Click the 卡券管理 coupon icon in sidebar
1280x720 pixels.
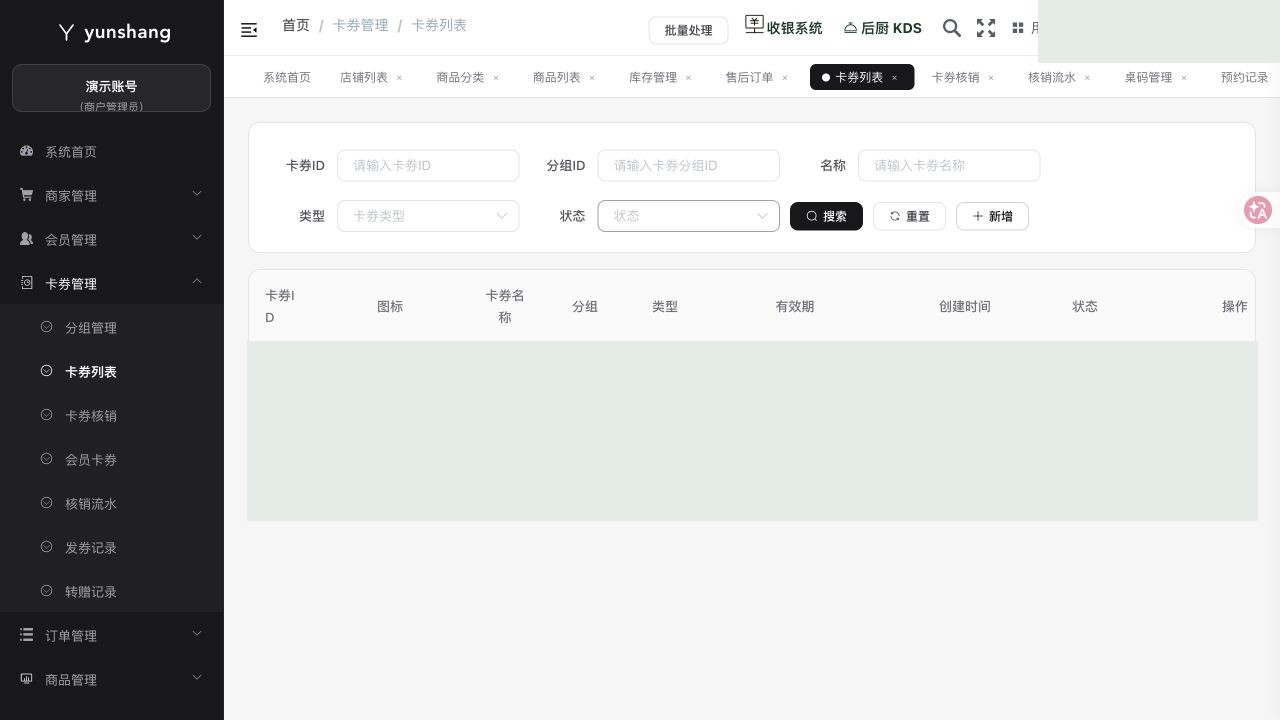[x=27, y=283]
